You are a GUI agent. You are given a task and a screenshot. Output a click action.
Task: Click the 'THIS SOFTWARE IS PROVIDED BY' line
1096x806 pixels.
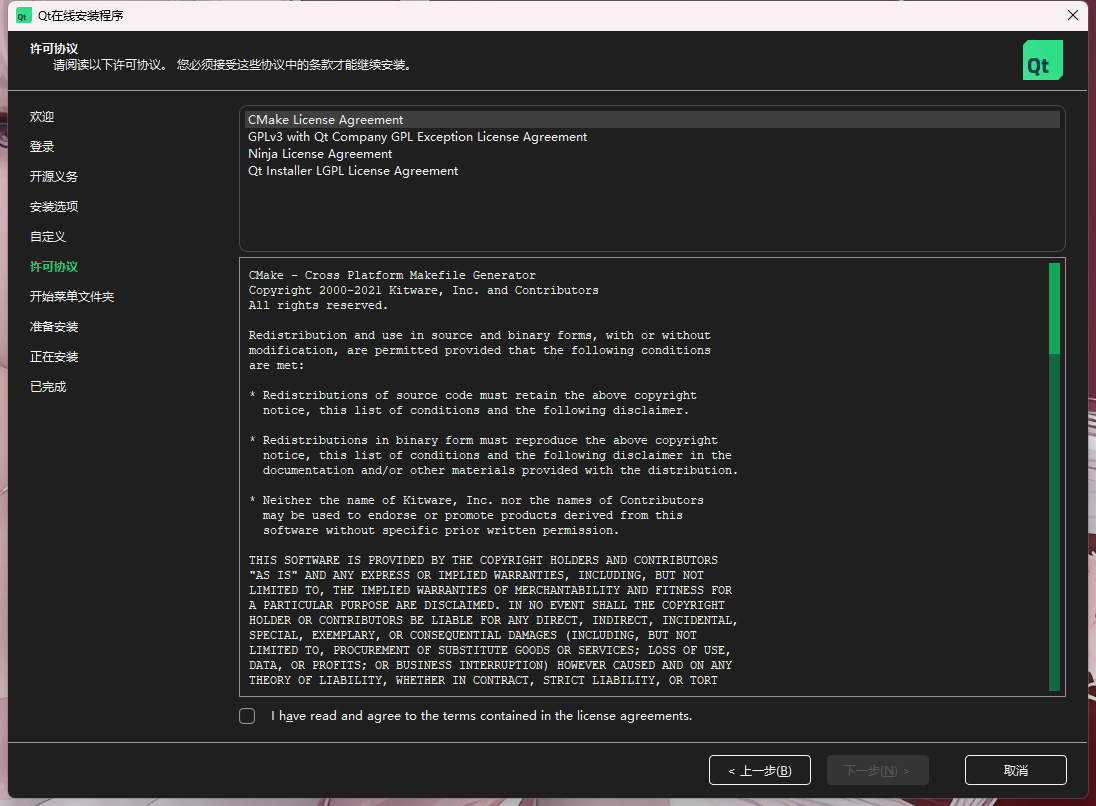click(483, 560)
